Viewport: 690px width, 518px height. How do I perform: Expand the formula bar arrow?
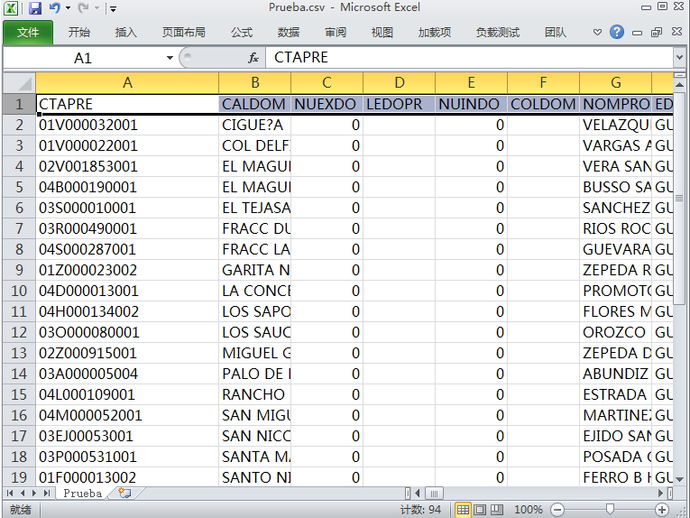pyautogui.click(x=680, y=58)
